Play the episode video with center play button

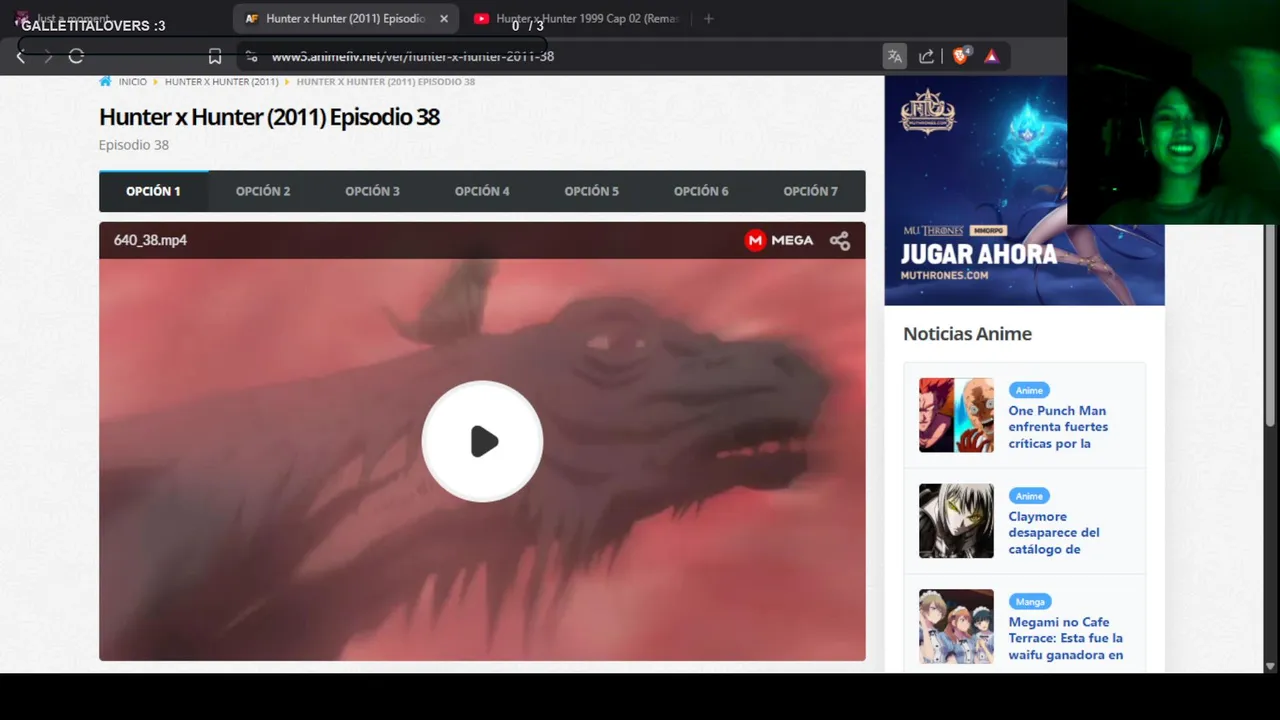[482, 441]
